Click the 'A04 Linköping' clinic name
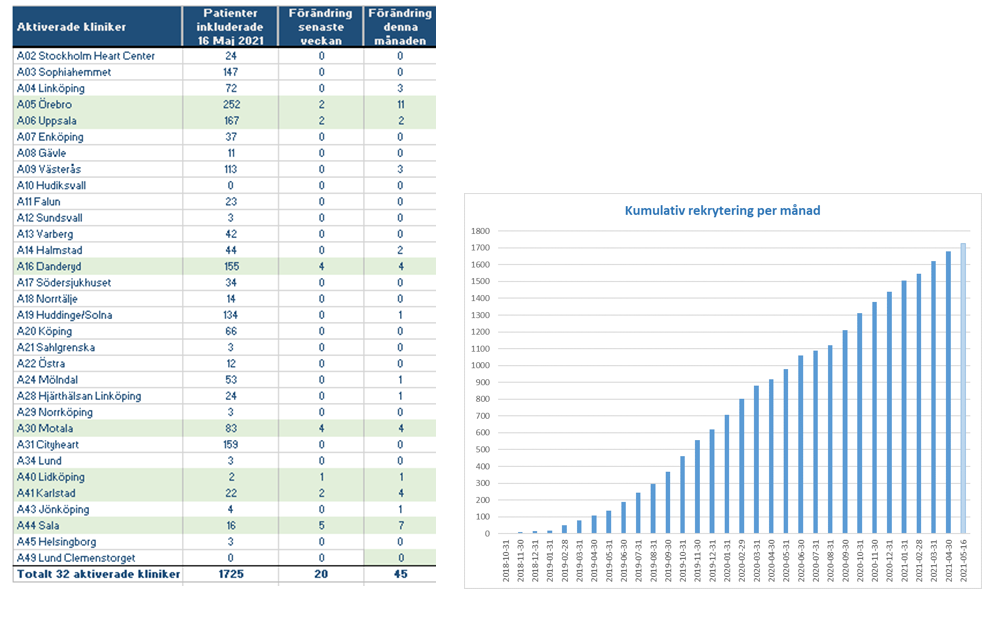 point(50,88)
